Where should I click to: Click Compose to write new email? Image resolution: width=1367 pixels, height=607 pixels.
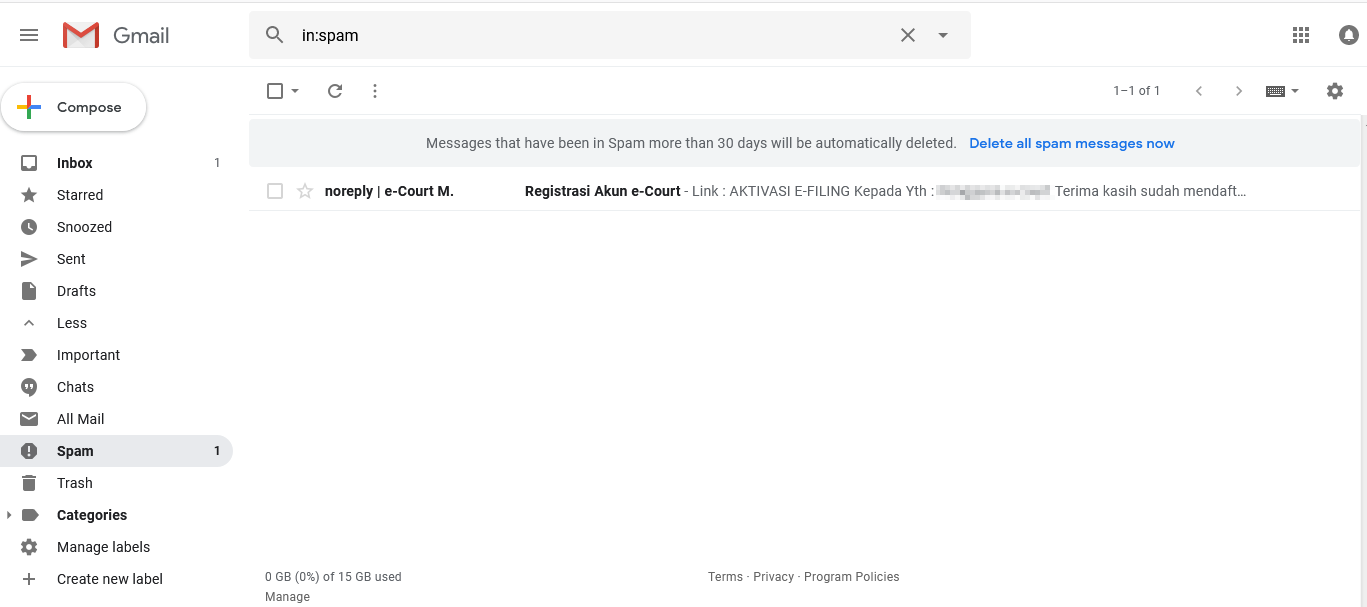pyautogui.click(x=74, y=107)
